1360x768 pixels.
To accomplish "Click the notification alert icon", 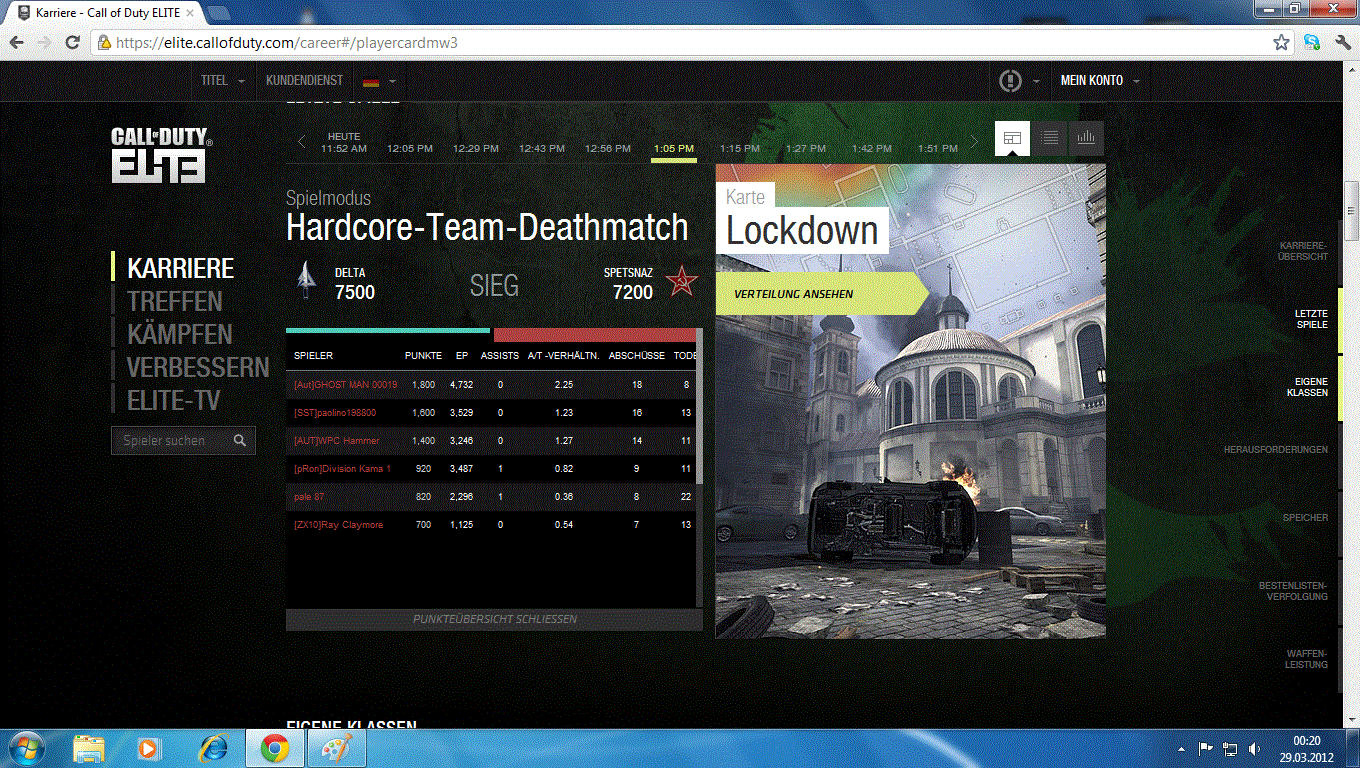I will click(1010, 81).
